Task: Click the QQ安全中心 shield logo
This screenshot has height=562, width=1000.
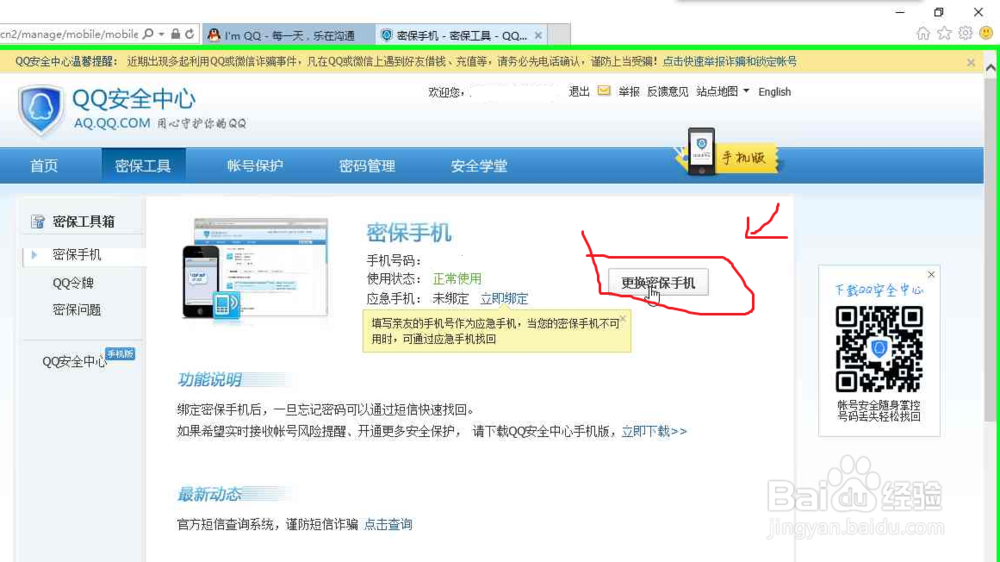Action: pyautogui.click(x=41, y=110)
